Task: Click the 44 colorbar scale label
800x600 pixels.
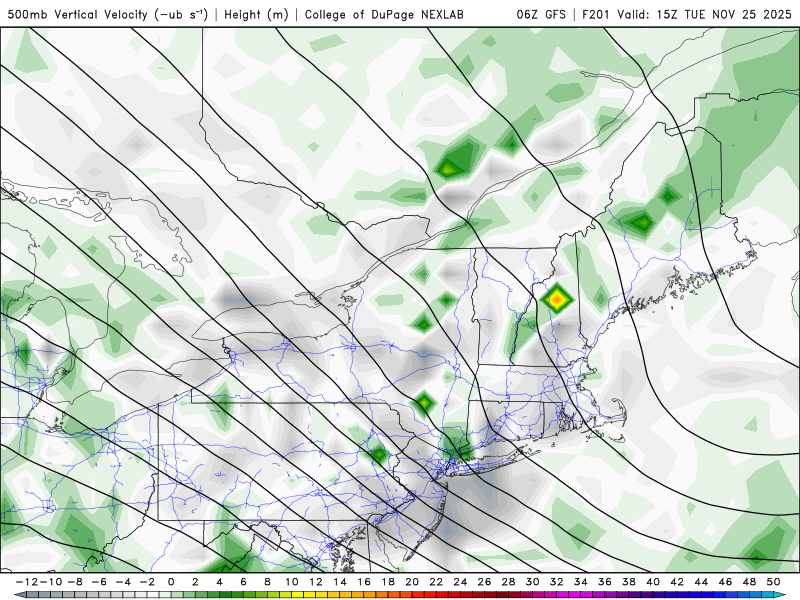Action: click(701, 582)
